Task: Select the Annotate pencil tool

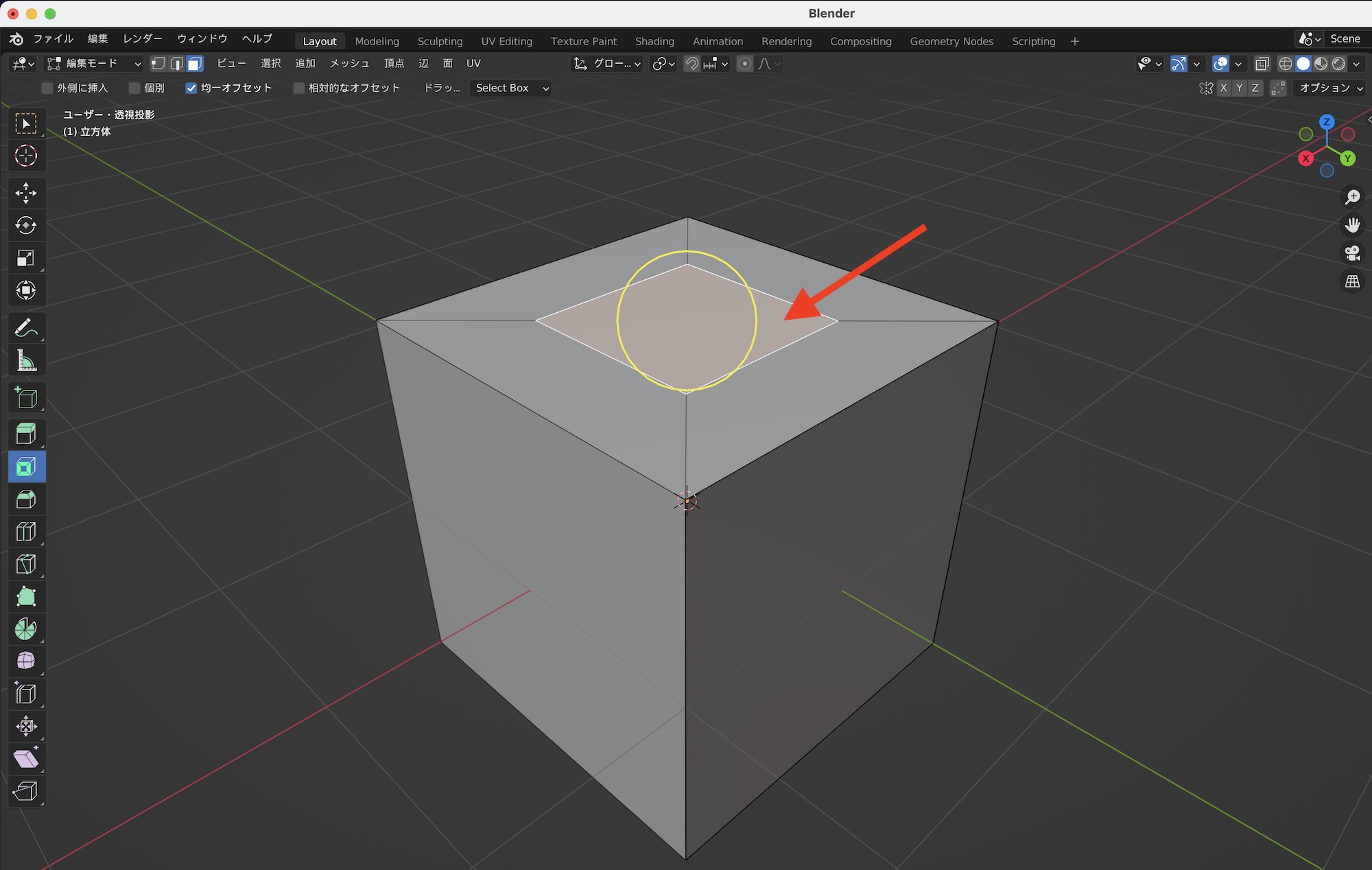Action: click(x=26, y=328)
